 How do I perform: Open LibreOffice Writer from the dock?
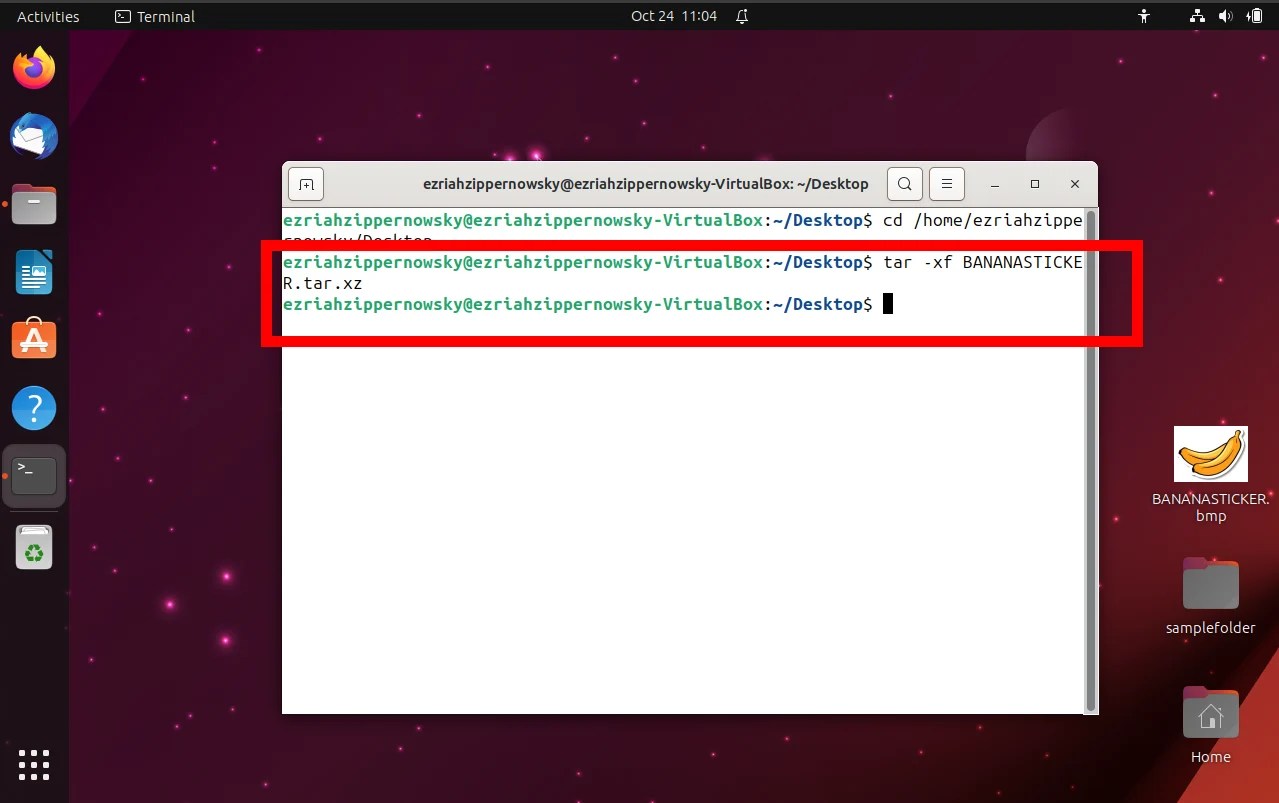coord(33,271)
